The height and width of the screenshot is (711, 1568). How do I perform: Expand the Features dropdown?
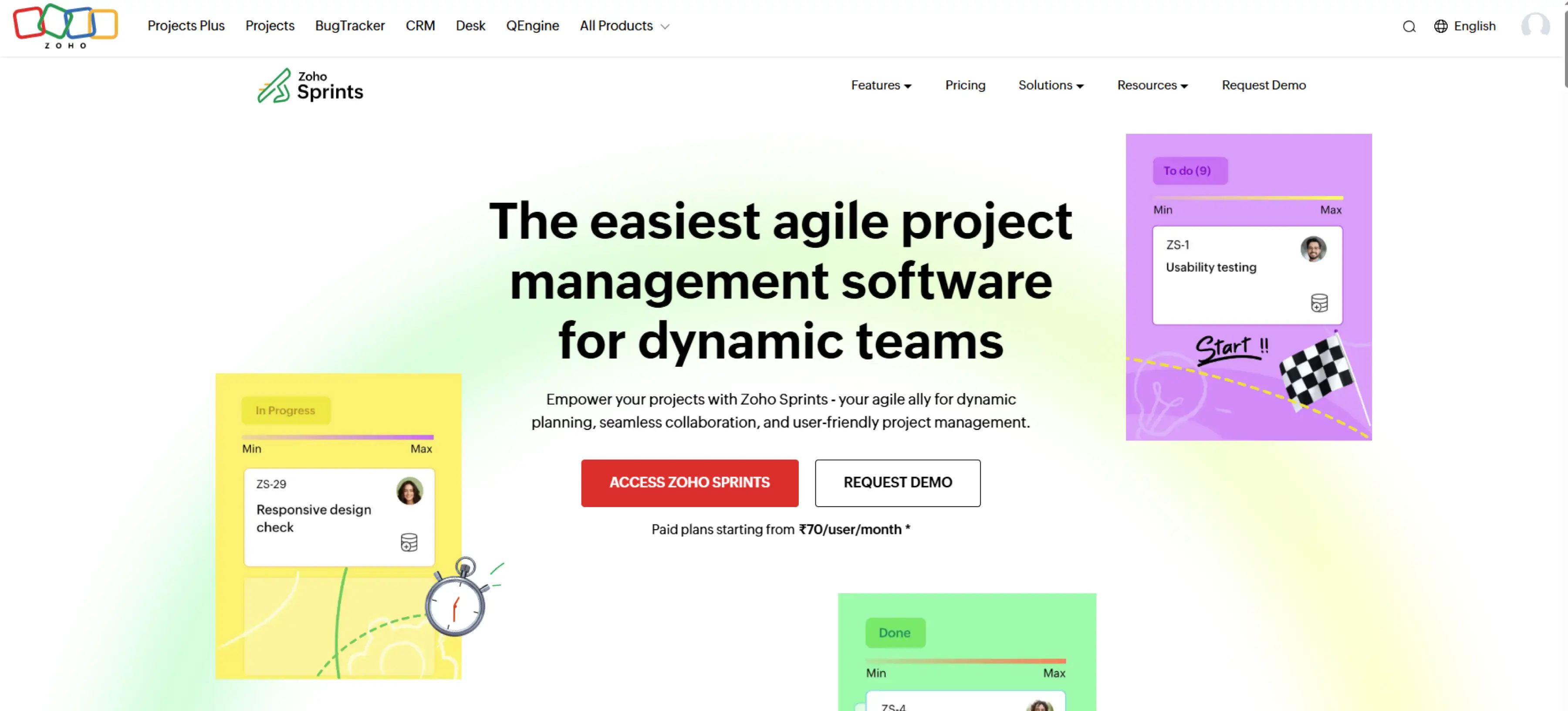[x=881, y=85]
